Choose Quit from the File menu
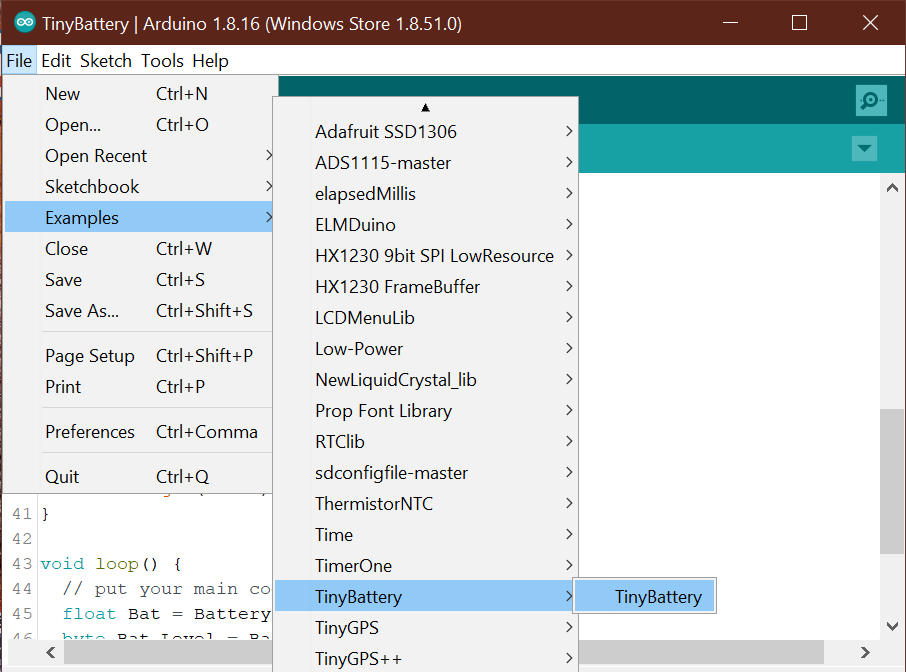This screenshot has width=906, height=672. tap(139, 477)
